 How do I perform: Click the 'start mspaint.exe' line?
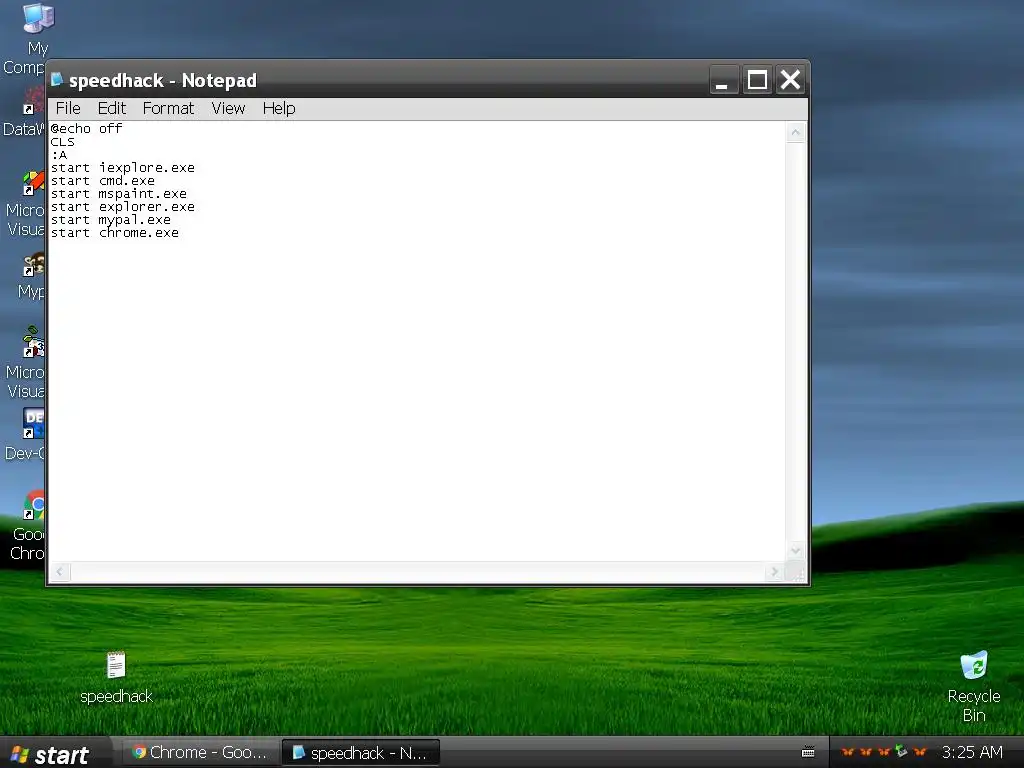tap(119, 194)
